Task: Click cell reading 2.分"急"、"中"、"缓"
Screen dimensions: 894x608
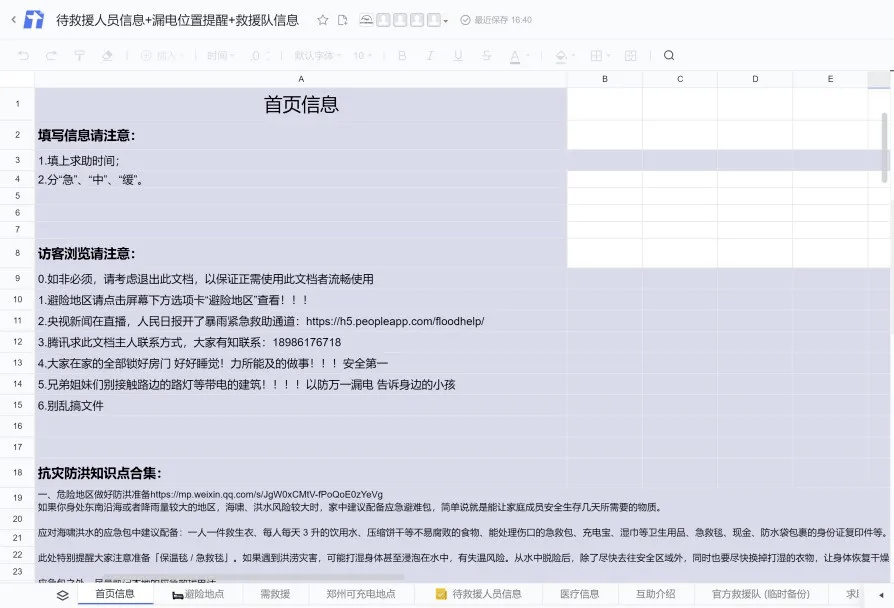Action: [301, 180]
